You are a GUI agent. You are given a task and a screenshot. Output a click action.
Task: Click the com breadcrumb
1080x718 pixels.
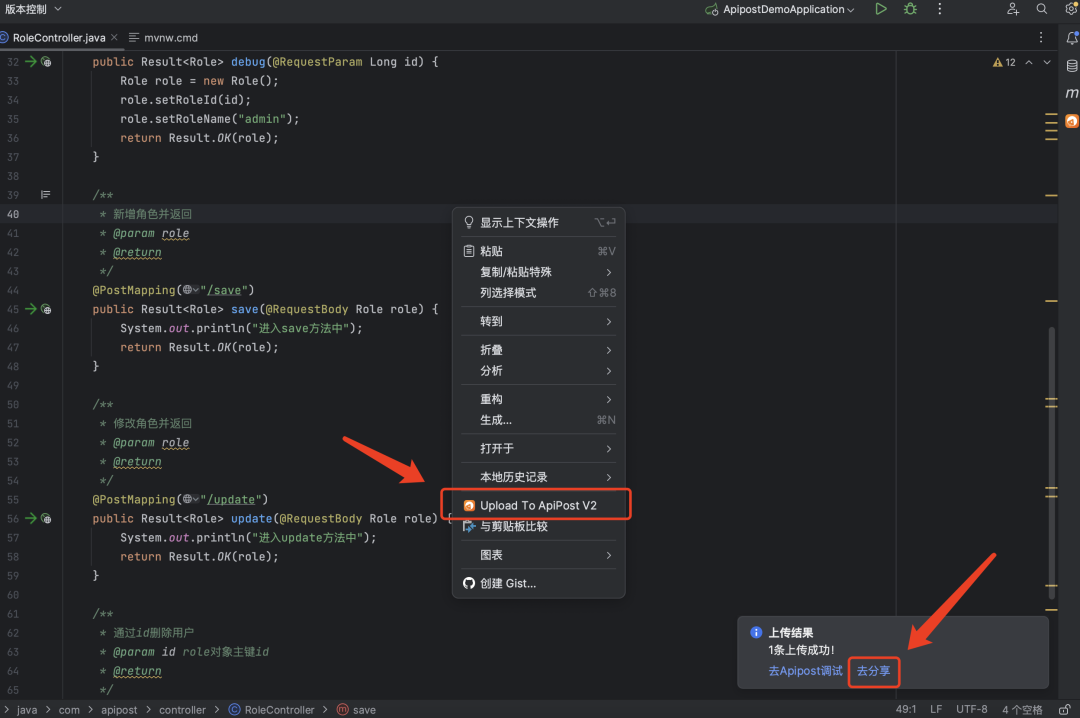(x=69, y=710)
